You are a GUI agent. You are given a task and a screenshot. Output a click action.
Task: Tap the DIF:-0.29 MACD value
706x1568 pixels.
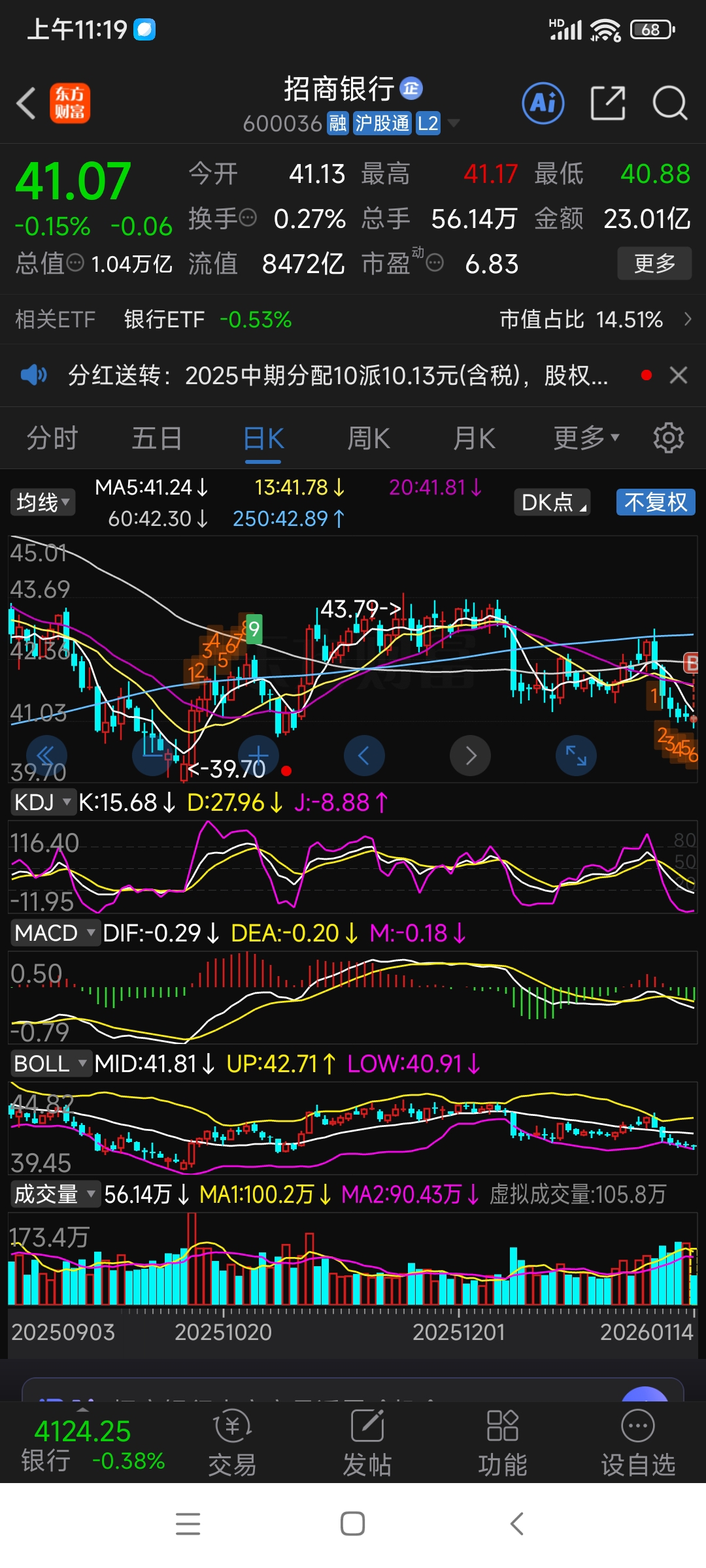pos(161,933)
